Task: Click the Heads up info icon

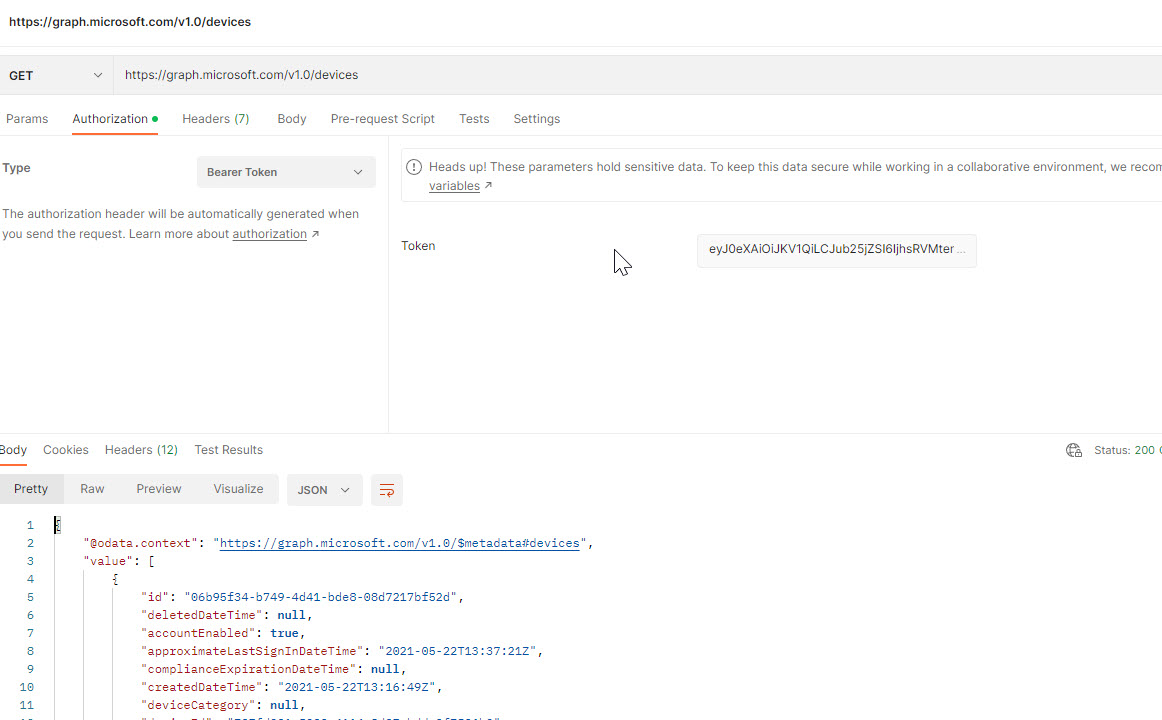Action: pyautogui.click(x=413, y=167)
